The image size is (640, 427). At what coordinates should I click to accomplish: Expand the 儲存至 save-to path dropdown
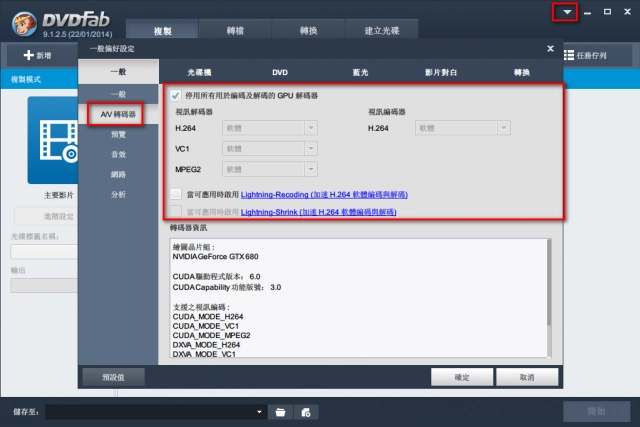(x=259, y=412)
